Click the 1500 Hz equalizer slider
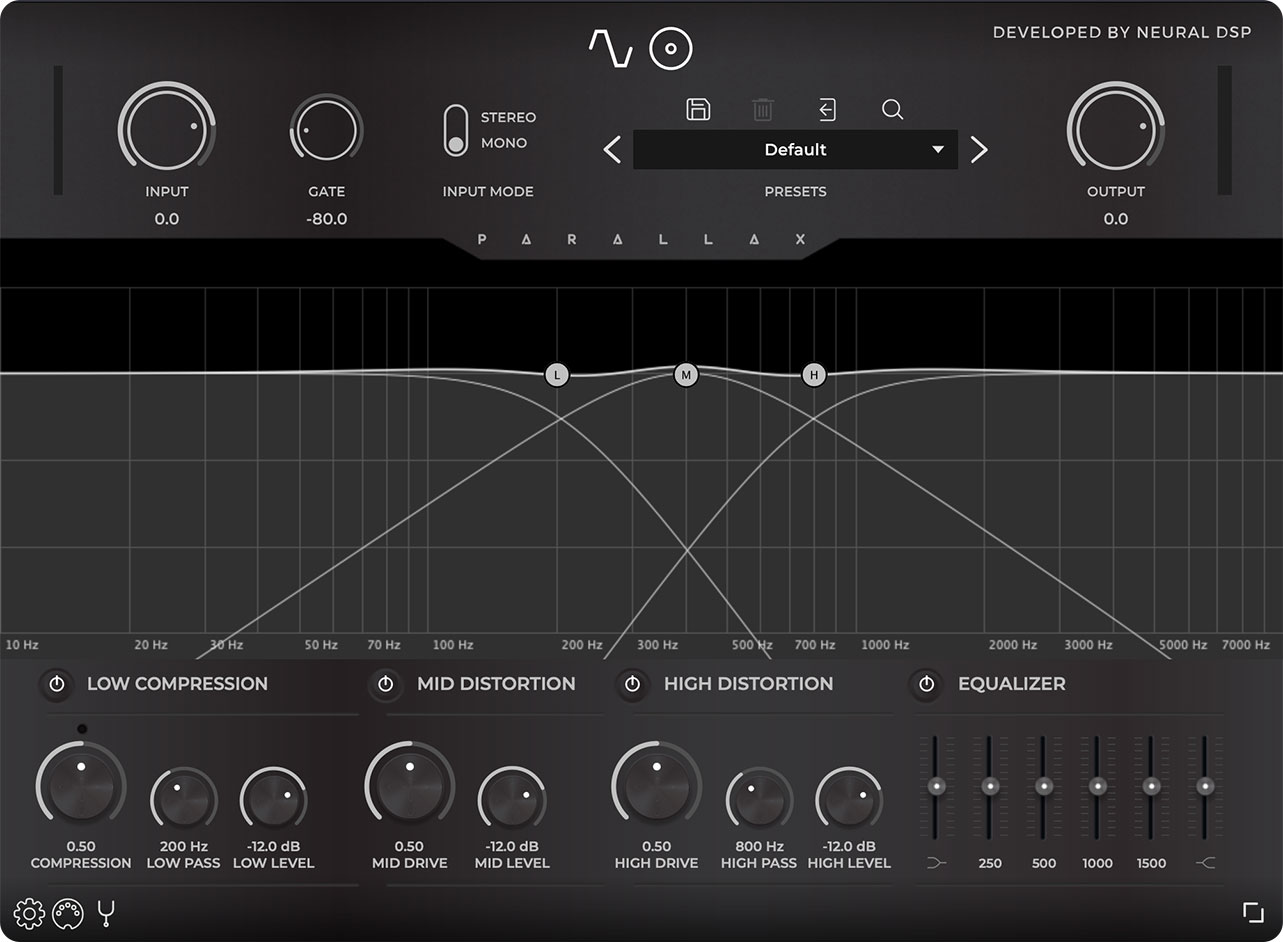 pyautogui.click(x=1151, y=786)
